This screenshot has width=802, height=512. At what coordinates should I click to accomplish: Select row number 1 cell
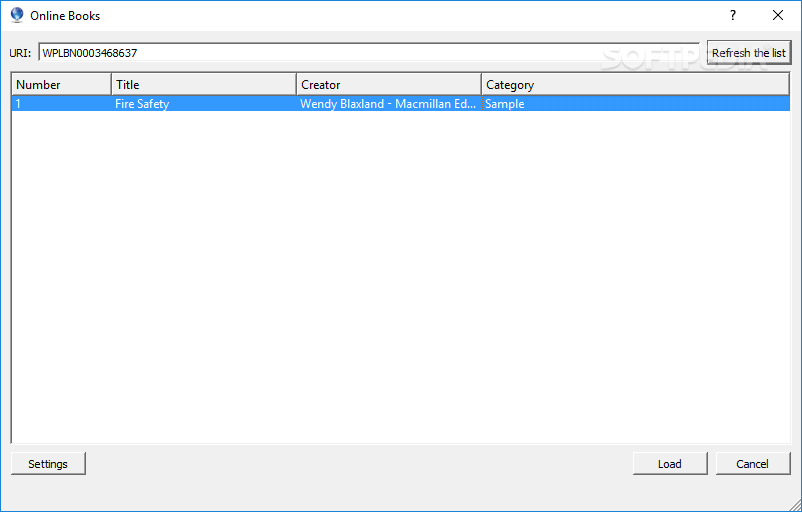61,103
